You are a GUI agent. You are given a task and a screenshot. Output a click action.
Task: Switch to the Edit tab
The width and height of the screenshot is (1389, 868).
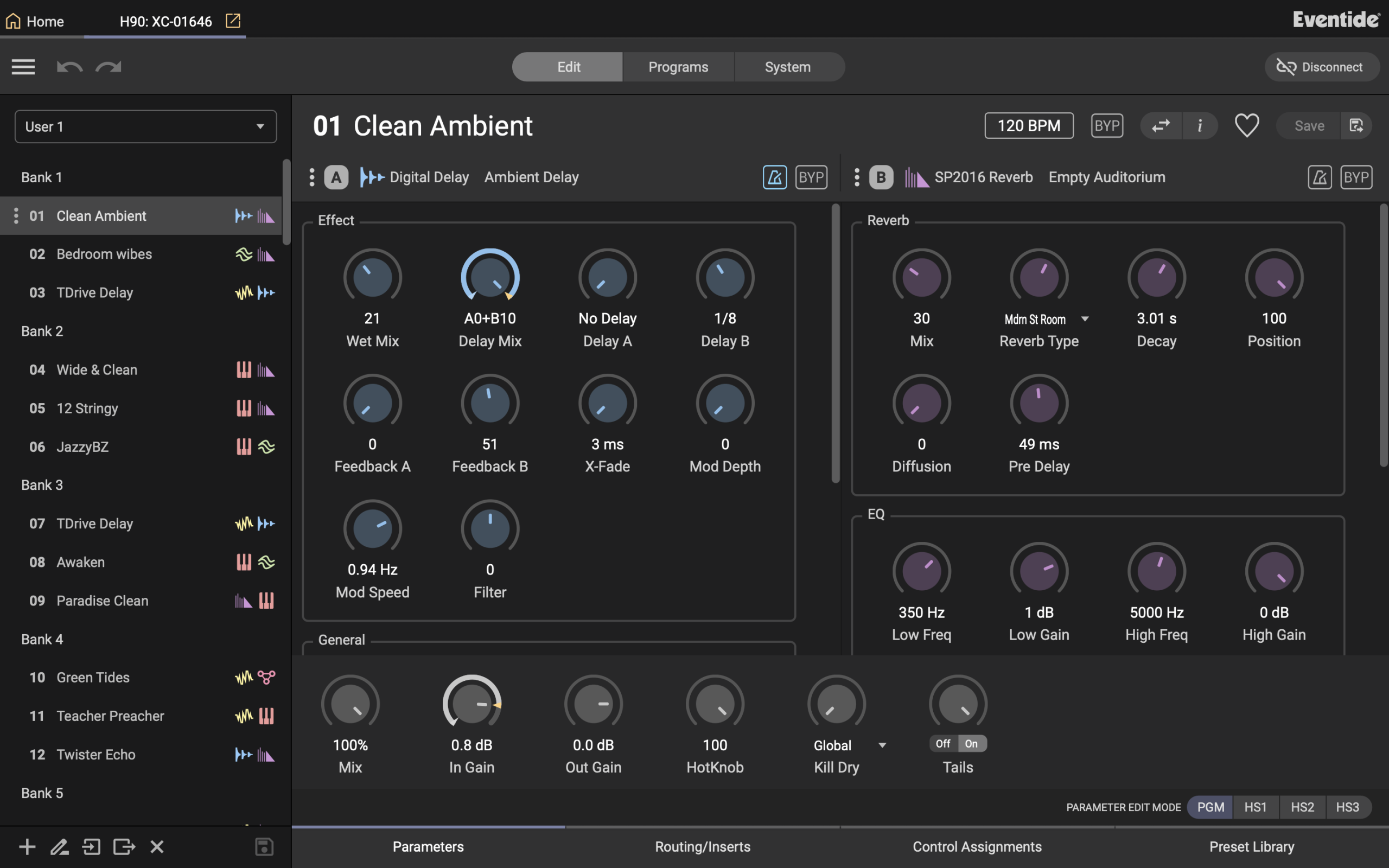[x=568, y=67]
